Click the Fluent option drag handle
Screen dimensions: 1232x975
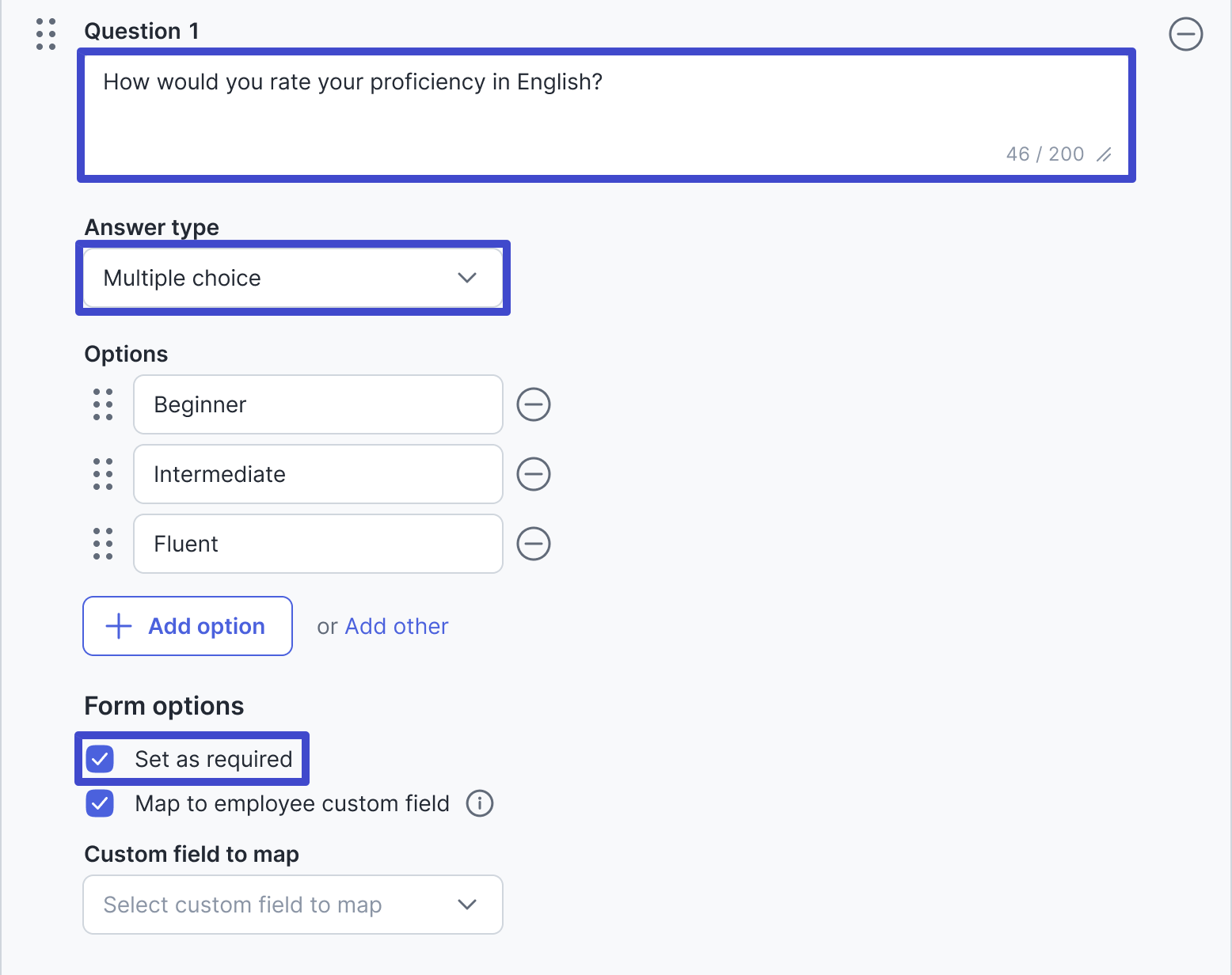coord(103,544)
